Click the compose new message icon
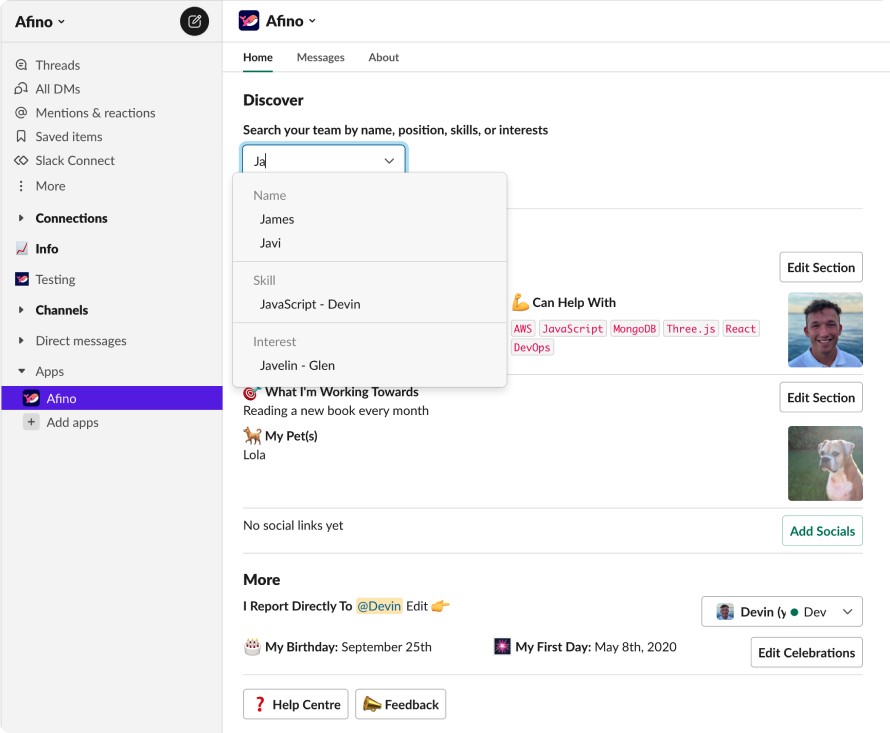 tap(194, 22)
